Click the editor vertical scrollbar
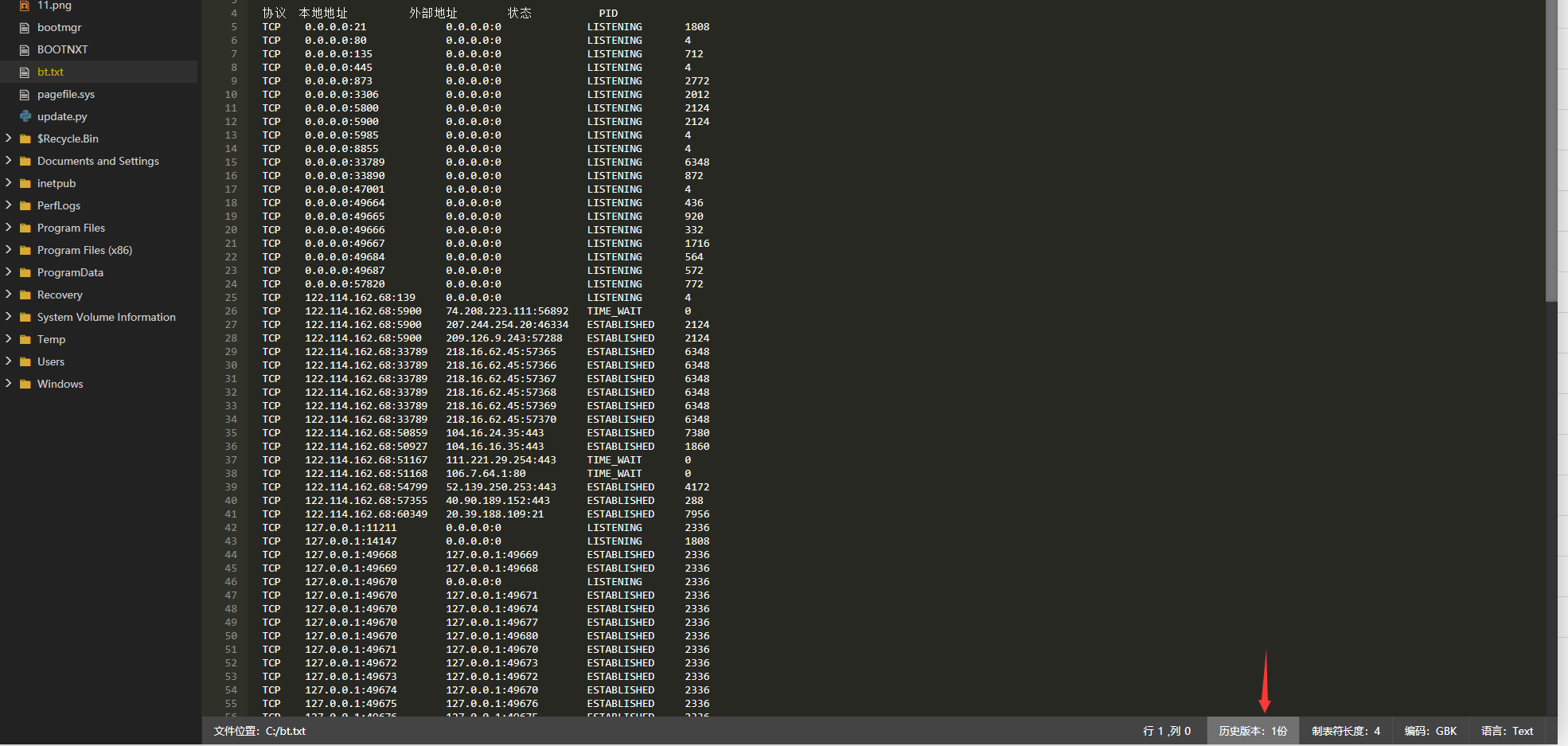 [1551, 151]
